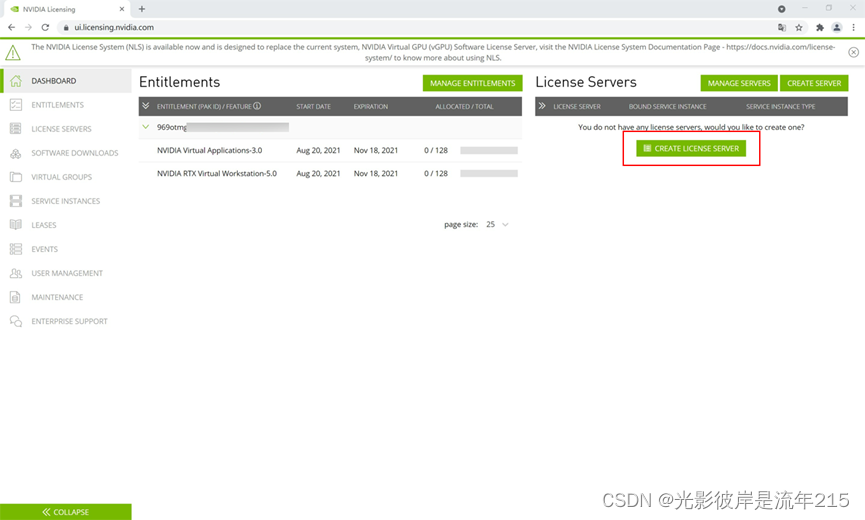865x520 pixels.
Task: Click the License Server column header
Action: pyautogui.click(x=577, y=106)
